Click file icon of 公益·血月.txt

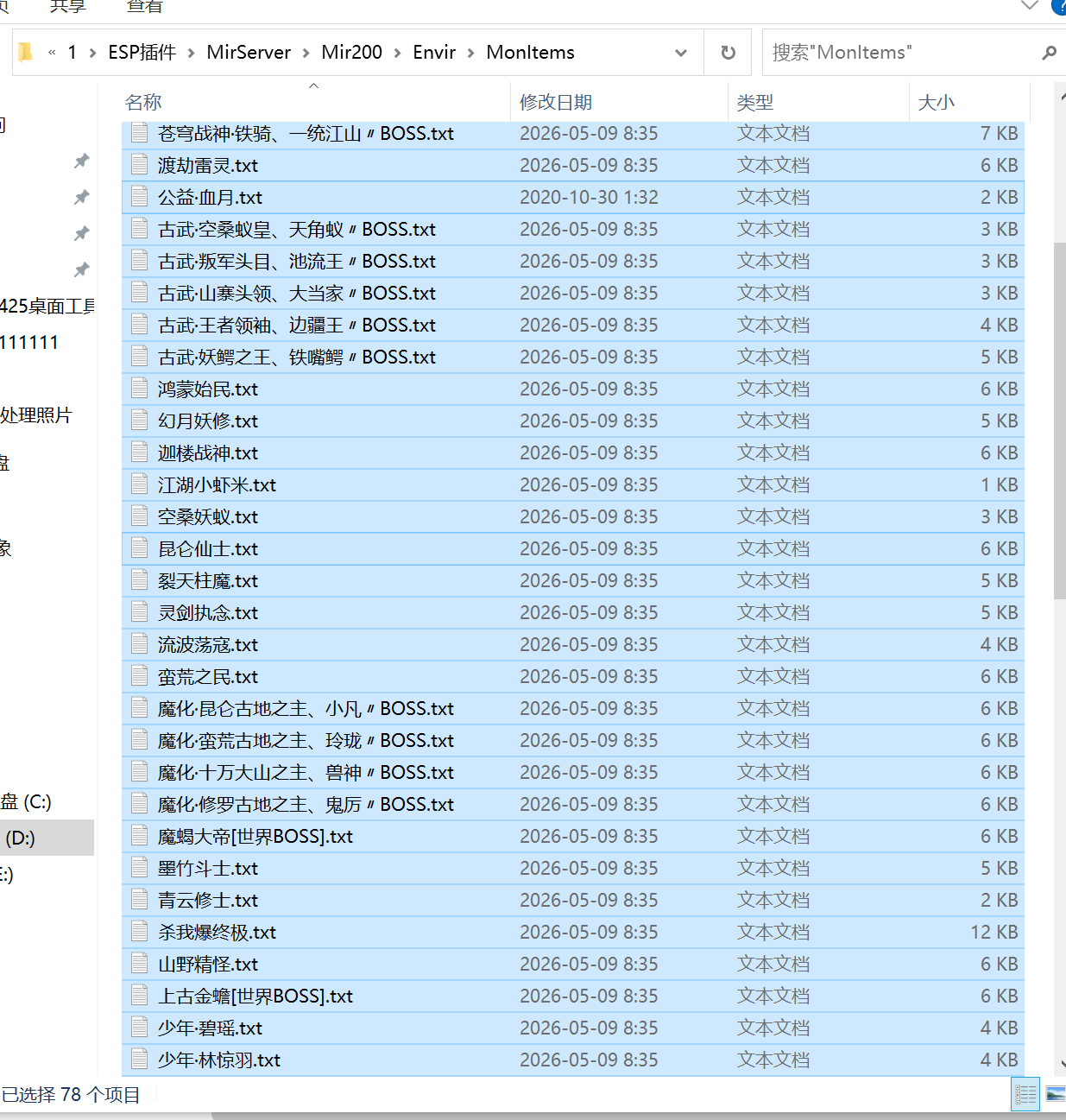coord(139,196)
